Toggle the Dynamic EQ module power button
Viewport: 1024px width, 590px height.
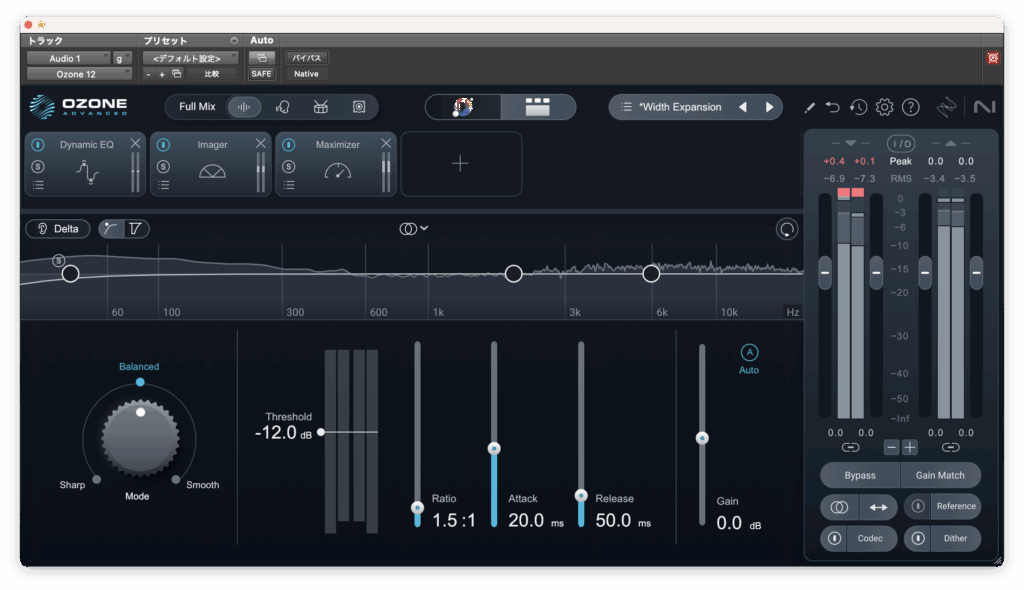click(38, 145)
